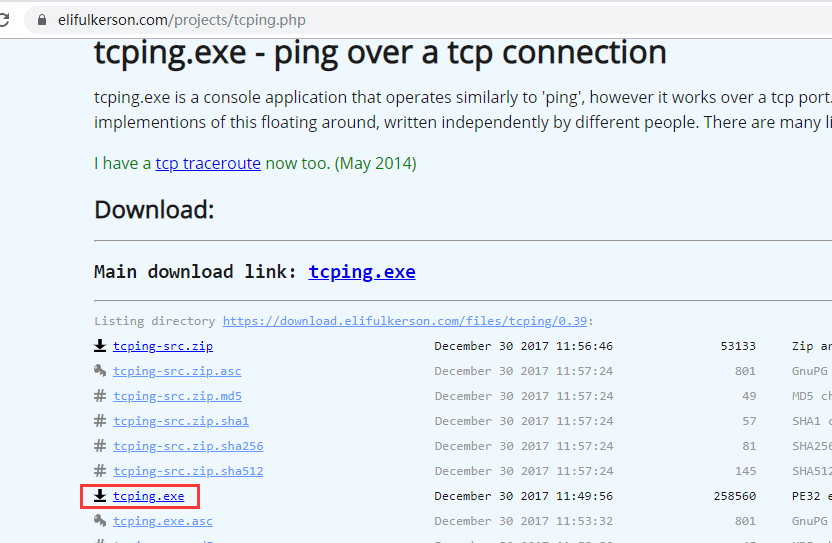
Task: Open the tcping.exe.asc signature link
Action: [163, 521]
